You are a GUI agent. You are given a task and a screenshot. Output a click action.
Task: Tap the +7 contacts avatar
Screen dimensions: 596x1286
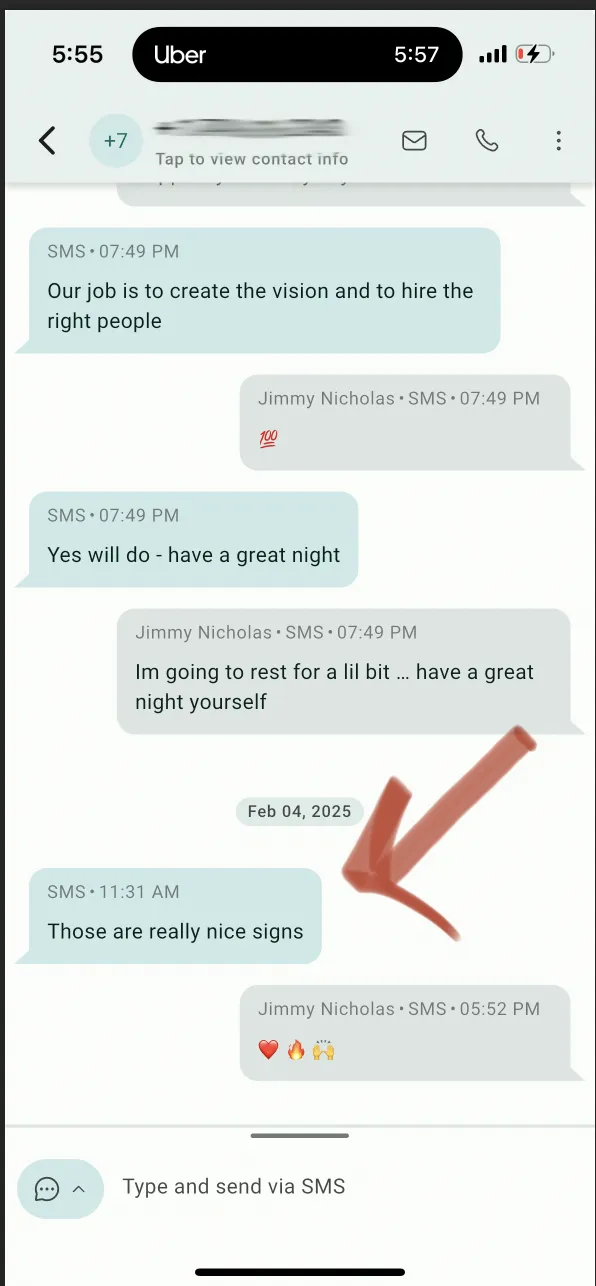116,141
